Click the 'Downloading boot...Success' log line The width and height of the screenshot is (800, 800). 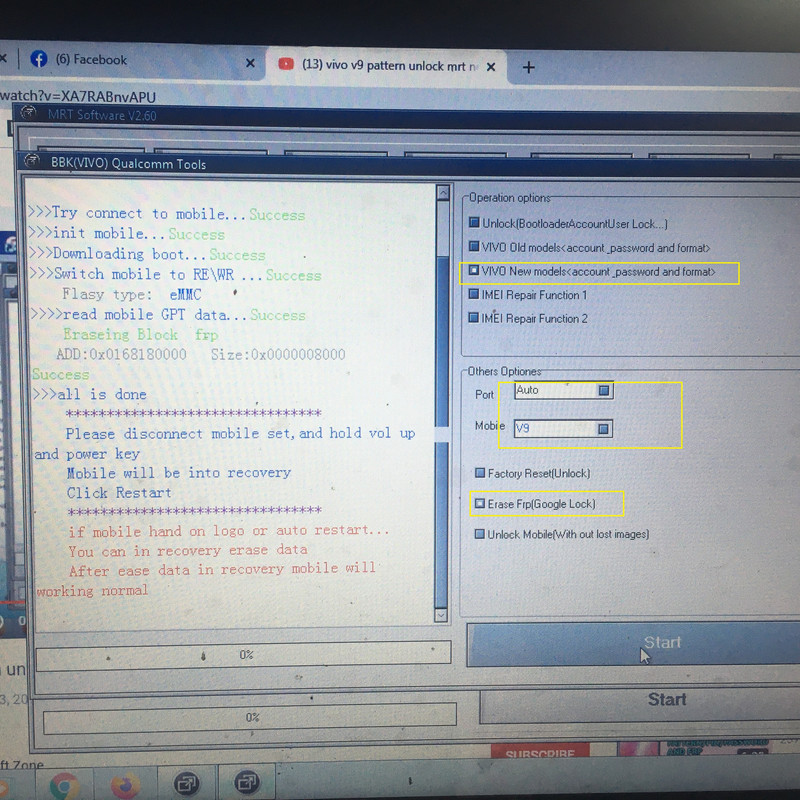tap(147, 254)
